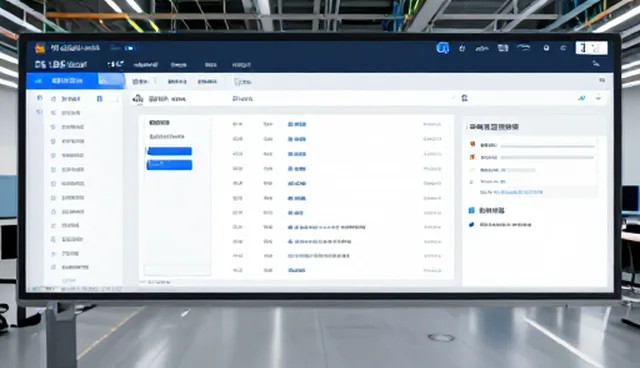Click the small blue icon in the sidebar's first row

tap(99, 99)
